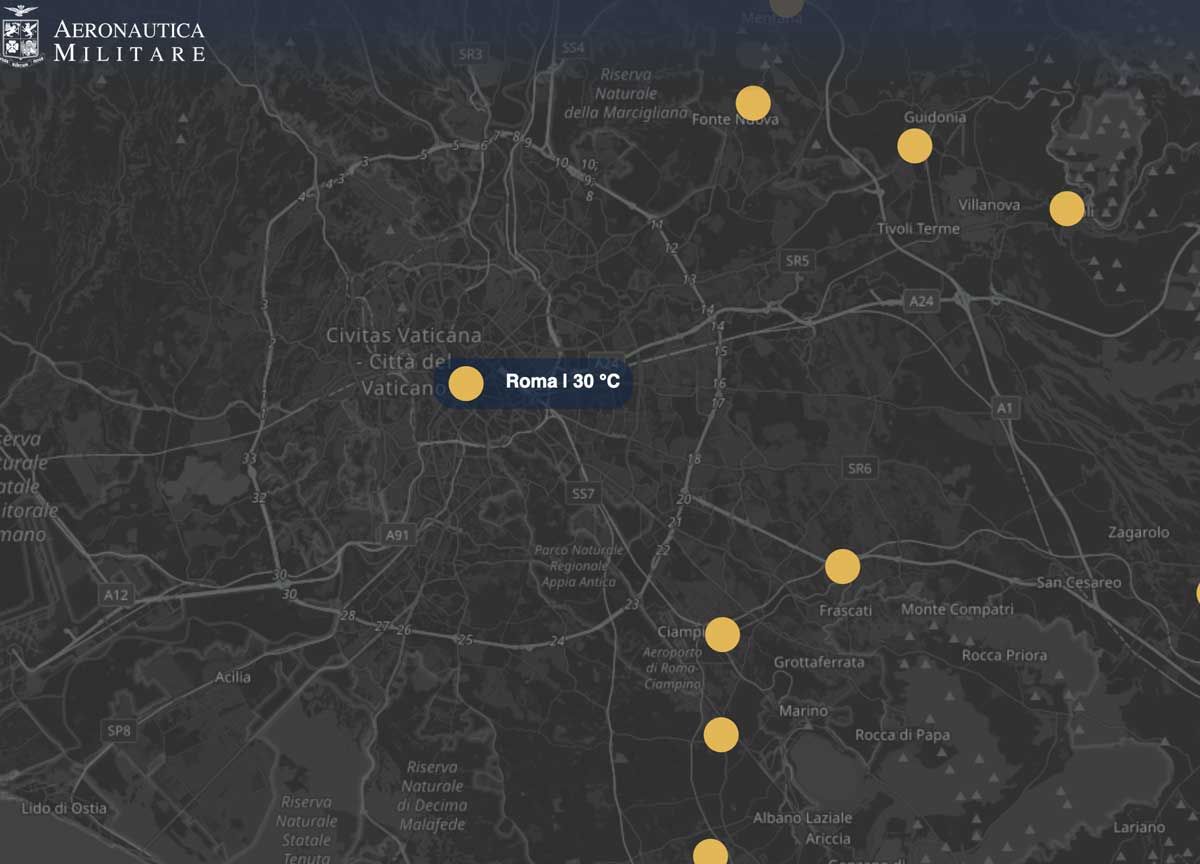The width and height of the screenshot is (1200, 864).
Task: Select the yellow marker left of Albano Laziale
Action: click(x=710, y=853)
